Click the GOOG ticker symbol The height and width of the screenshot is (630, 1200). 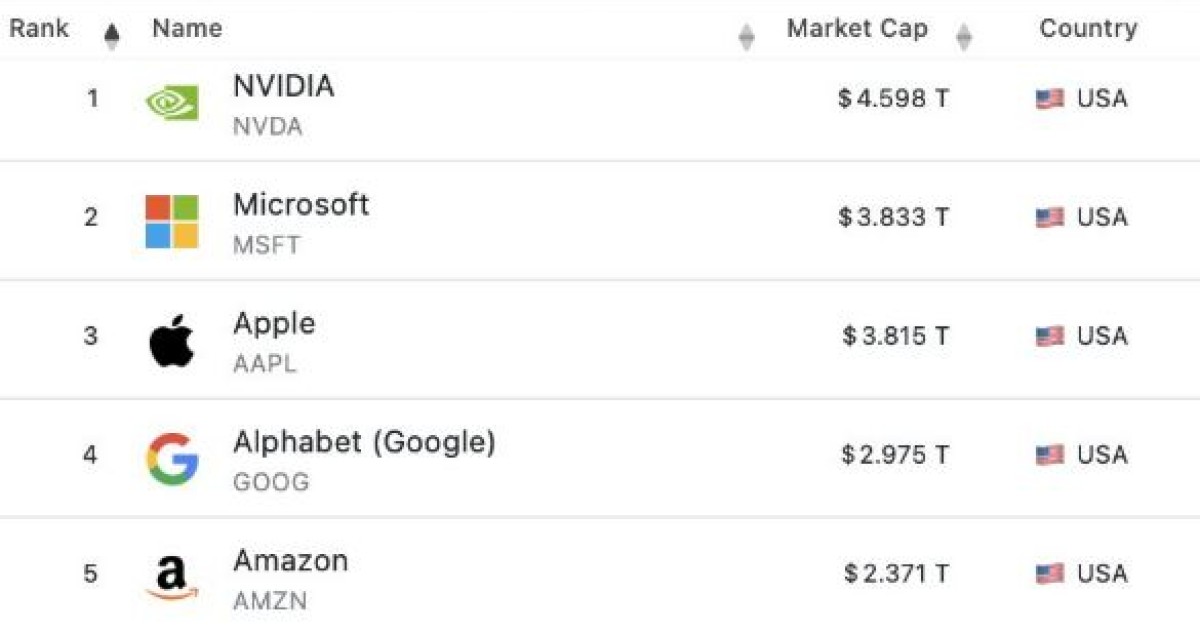271,482
